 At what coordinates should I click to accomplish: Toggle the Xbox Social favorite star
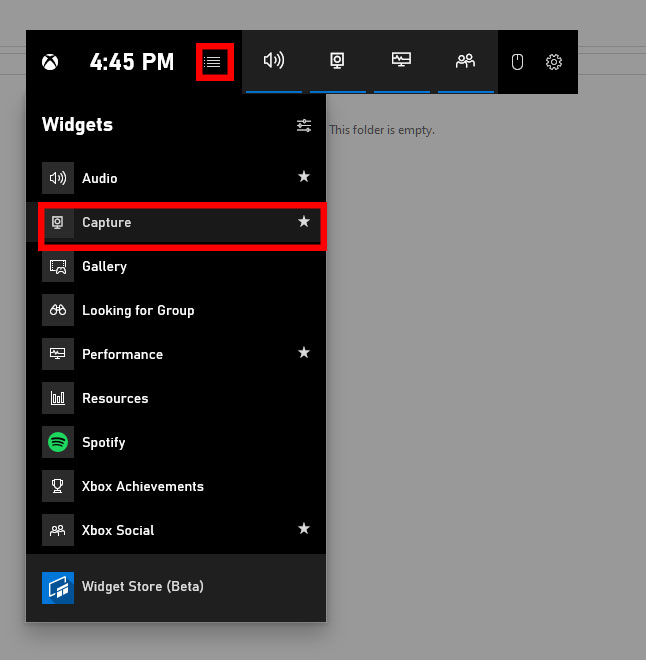pos(304,529)
